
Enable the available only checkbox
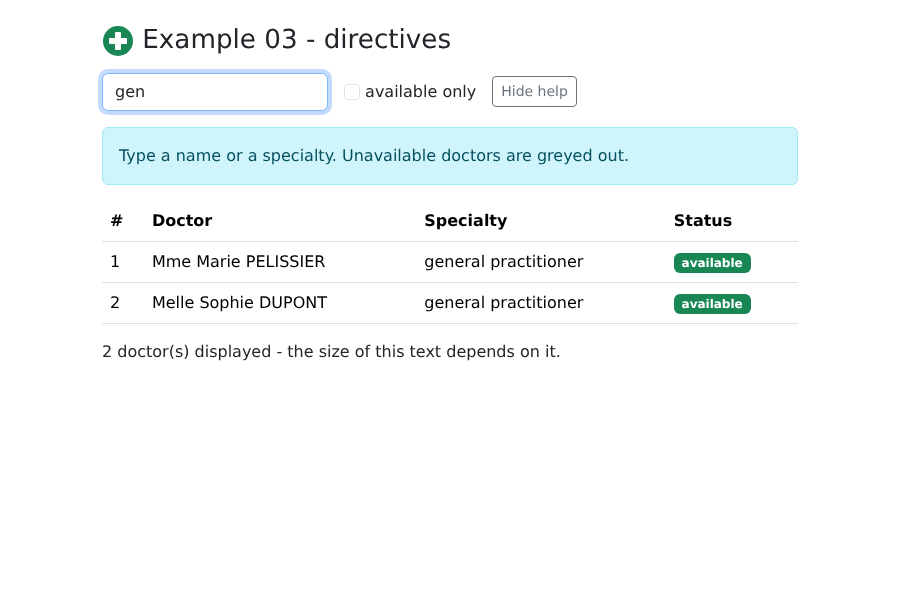tap(352, 92)
